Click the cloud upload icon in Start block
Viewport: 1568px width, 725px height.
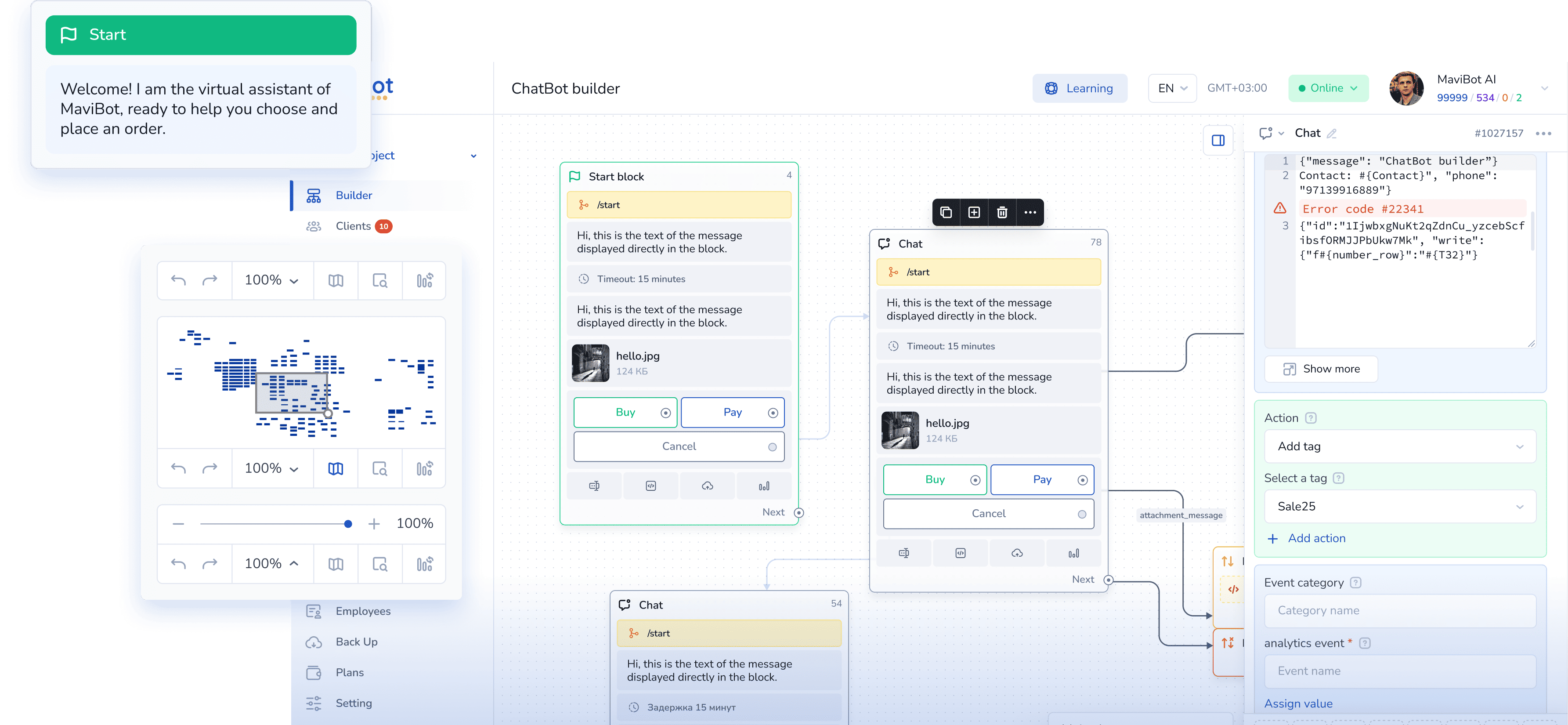707,486
